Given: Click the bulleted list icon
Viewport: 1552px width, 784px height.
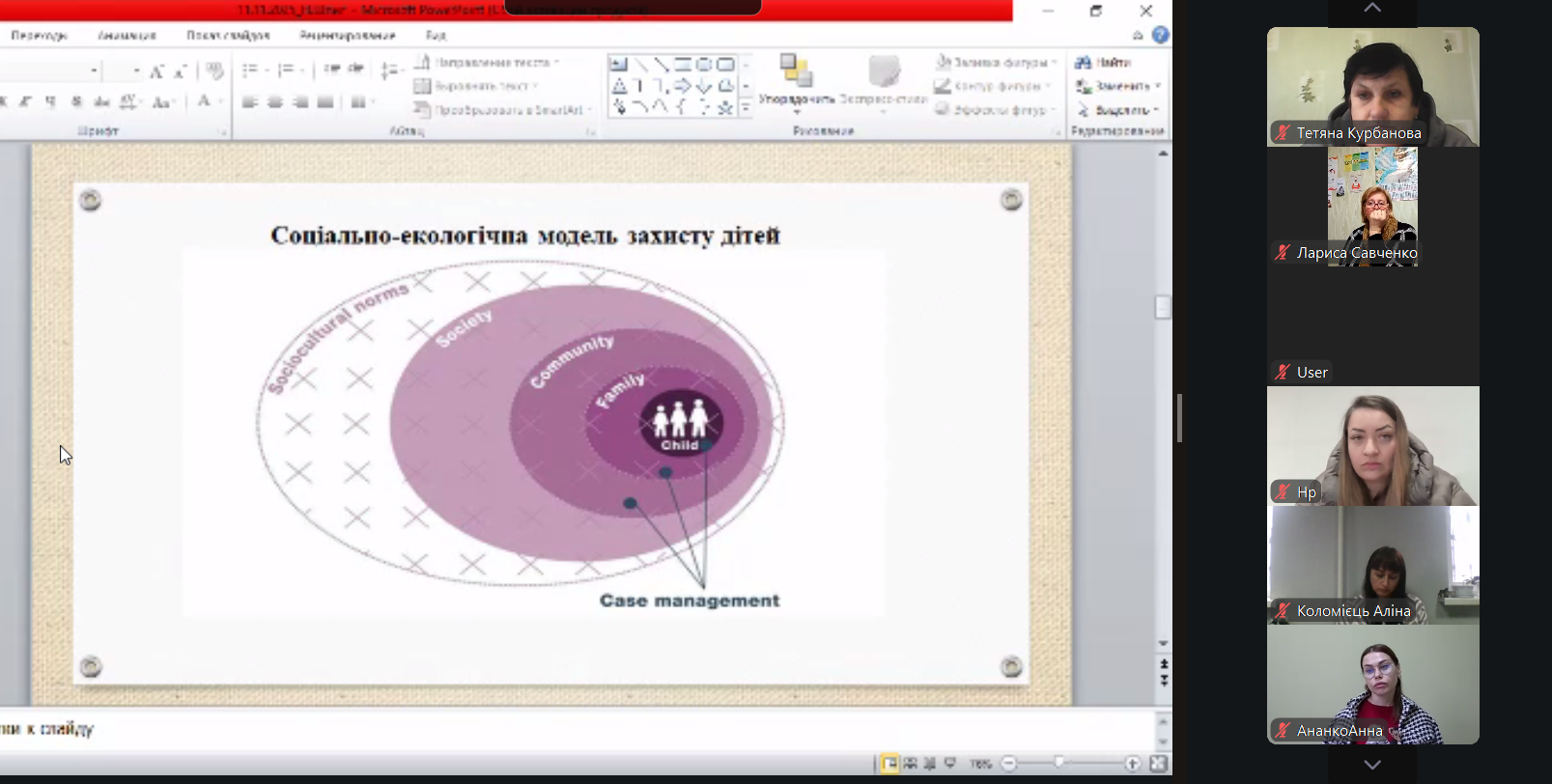Looking at the screenshot, I should tap(250, 70).
